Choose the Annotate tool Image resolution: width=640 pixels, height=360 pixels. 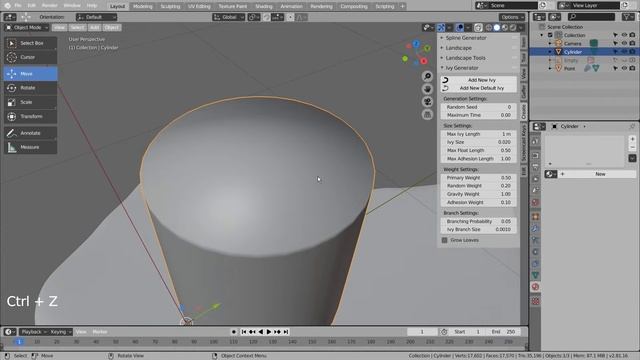tap(31, 133)
